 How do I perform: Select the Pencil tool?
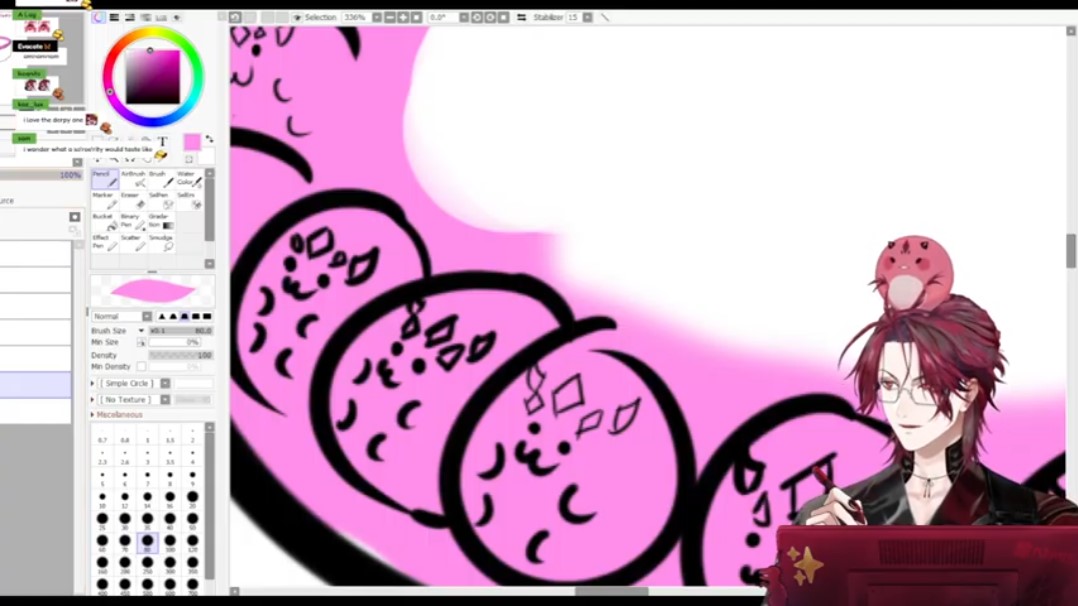104,179
